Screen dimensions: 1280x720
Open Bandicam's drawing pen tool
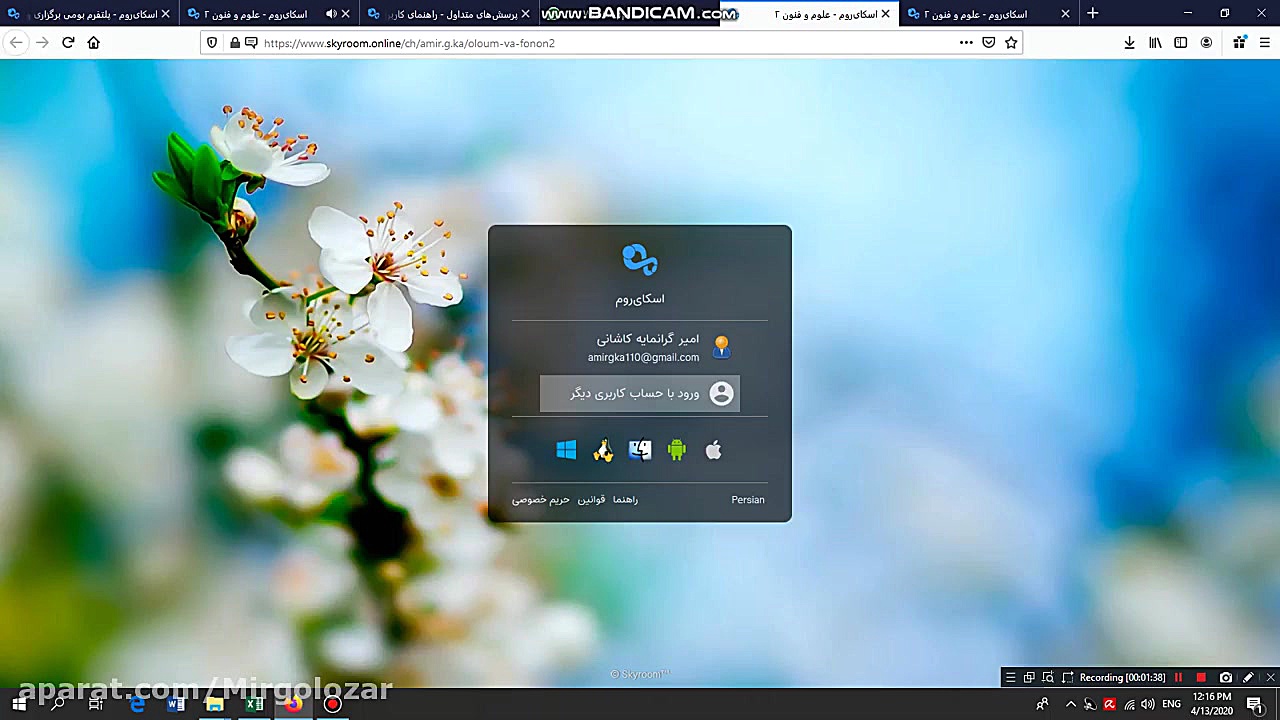pos(1247,677)
